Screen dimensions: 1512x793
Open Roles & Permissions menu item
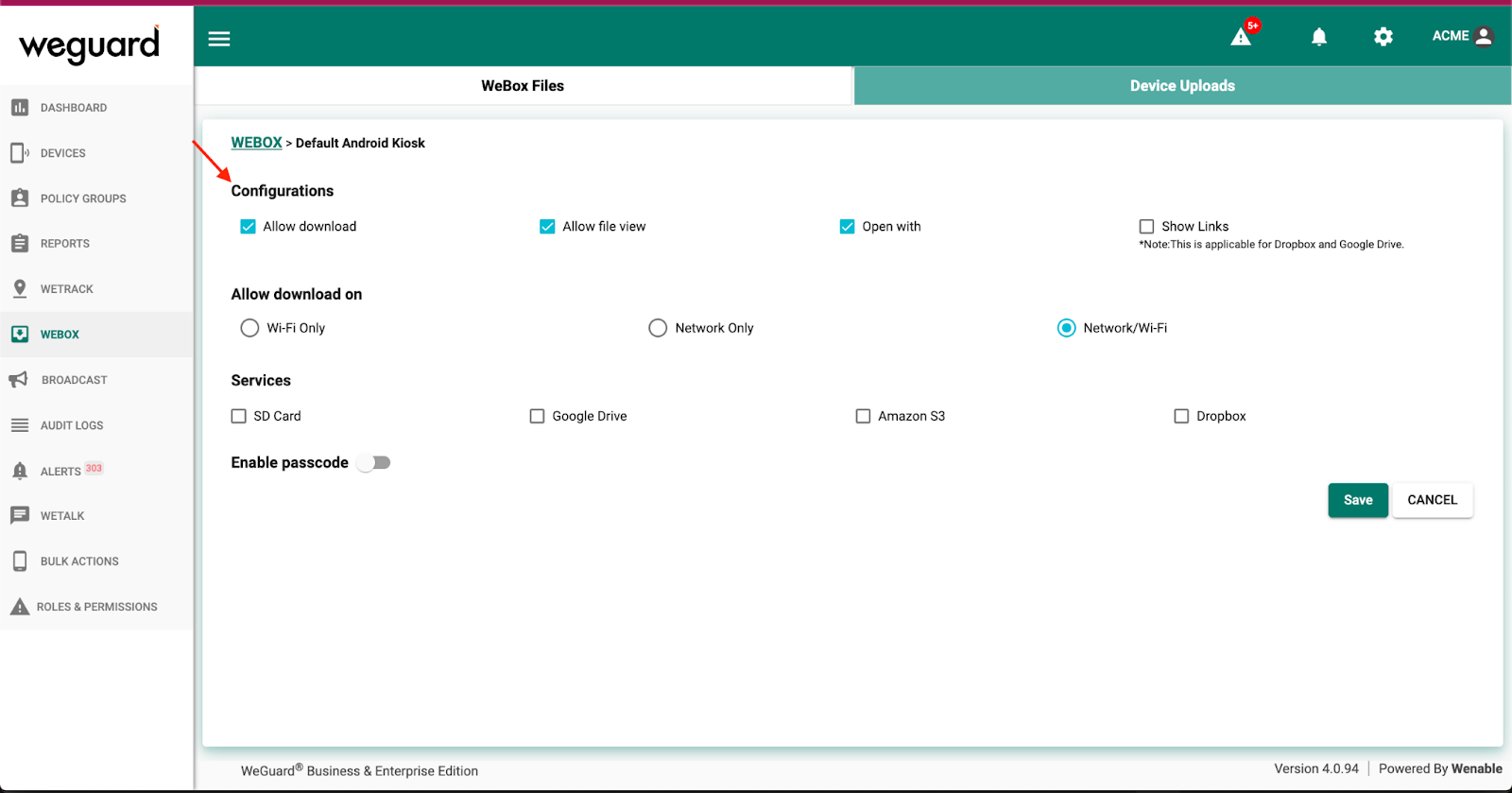coord(96,607)
